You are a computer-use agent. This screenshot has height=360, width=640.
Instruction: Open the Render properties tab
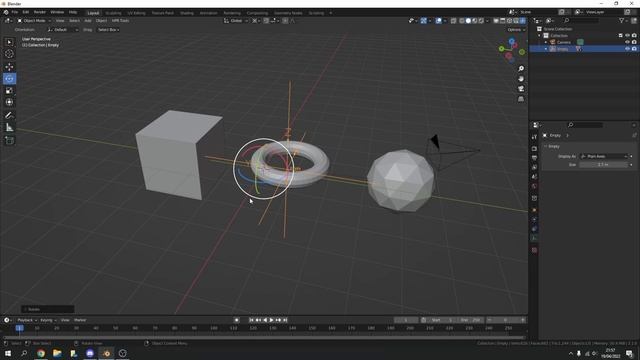(534, 149)
